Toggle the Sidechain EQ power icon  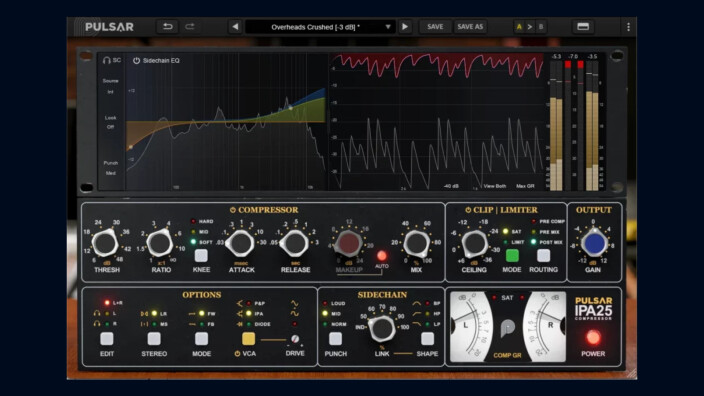click(x=136, y=61)
